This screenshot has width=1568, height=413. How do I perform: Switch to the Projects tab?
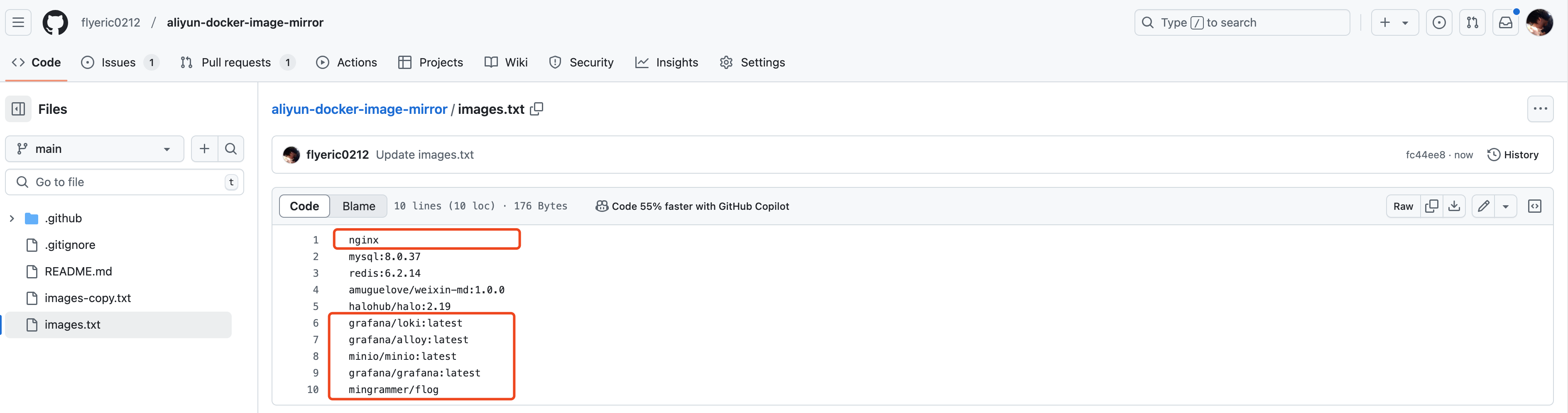431,62
